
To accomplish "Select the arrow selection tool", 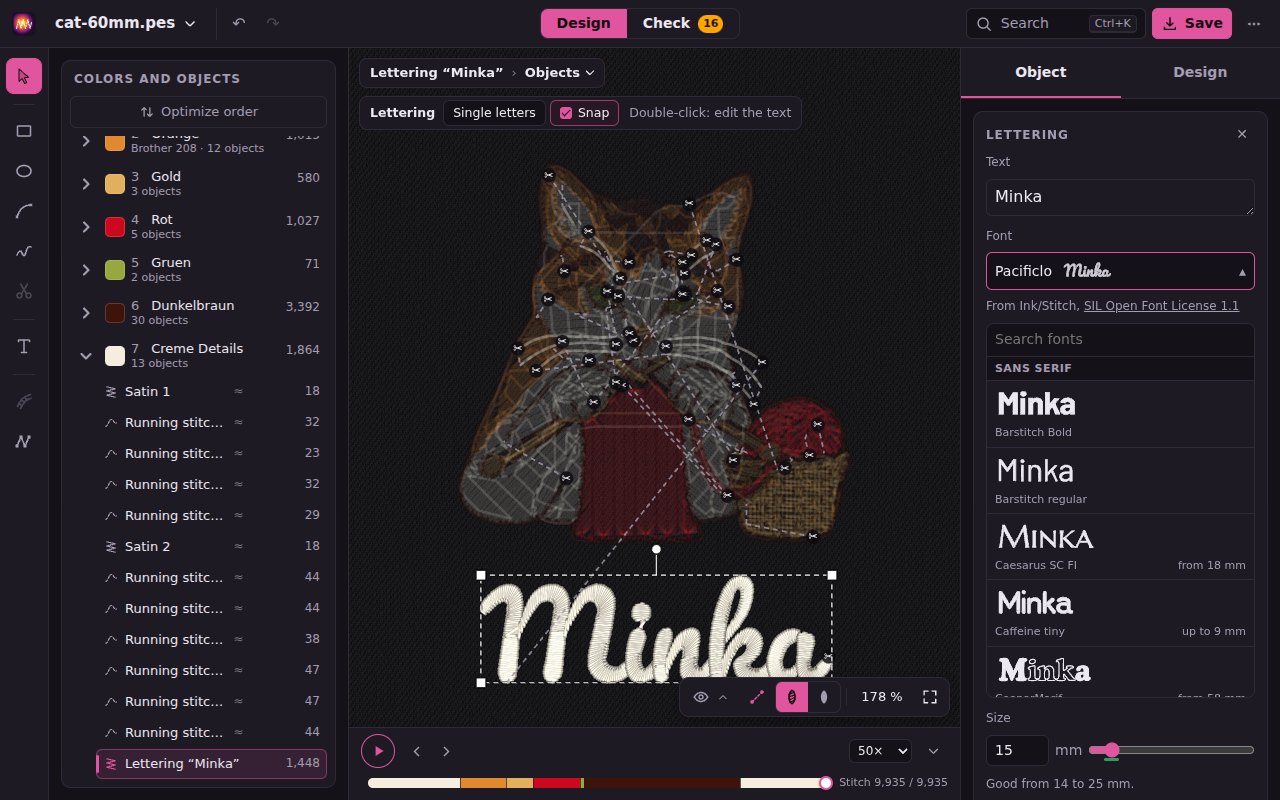I will coord(24,76).
